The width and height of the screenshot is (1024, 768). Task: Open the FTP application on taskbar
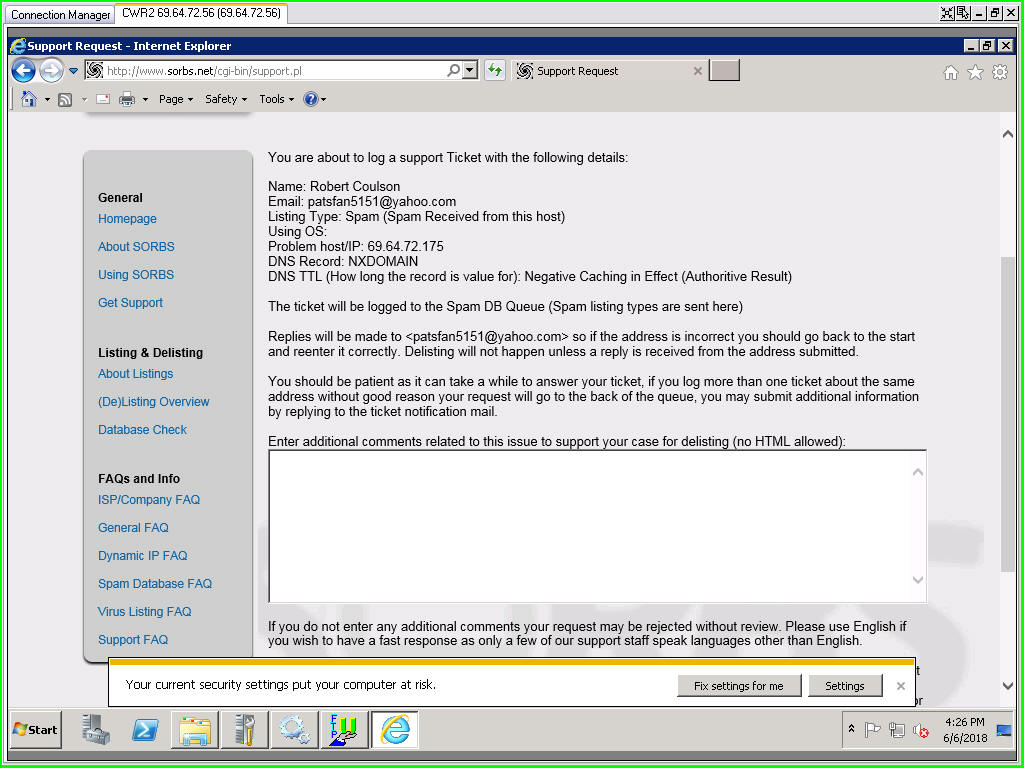[344, 729]
